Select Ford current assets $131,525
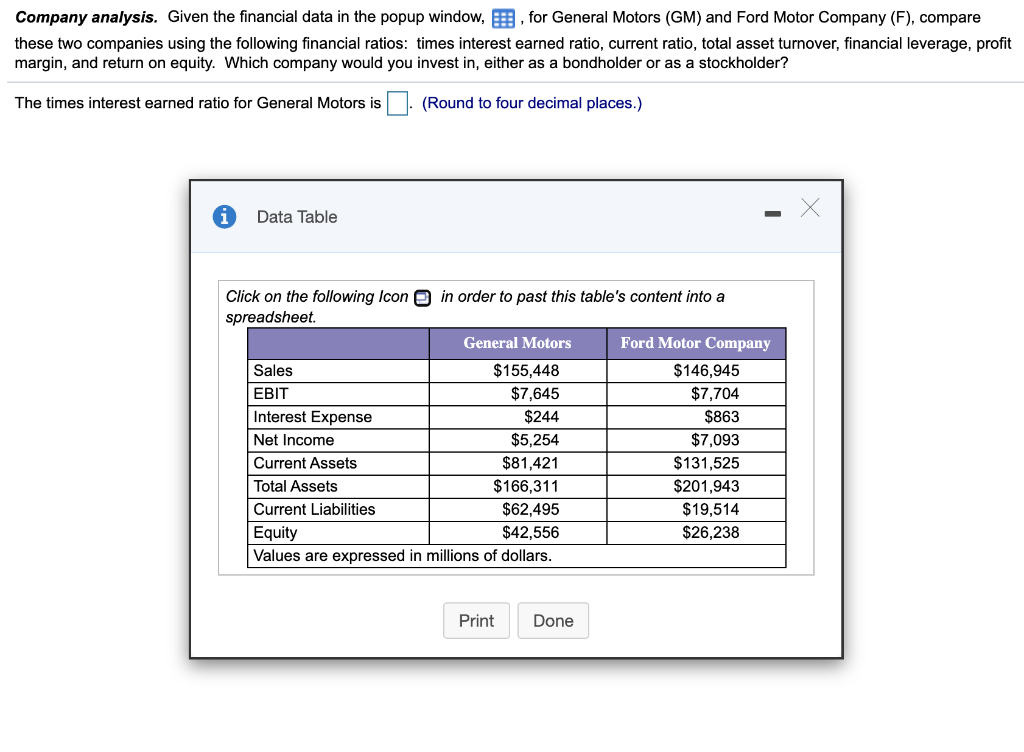1024x752 pixels. pyautogui.click(x=706, y=463)
